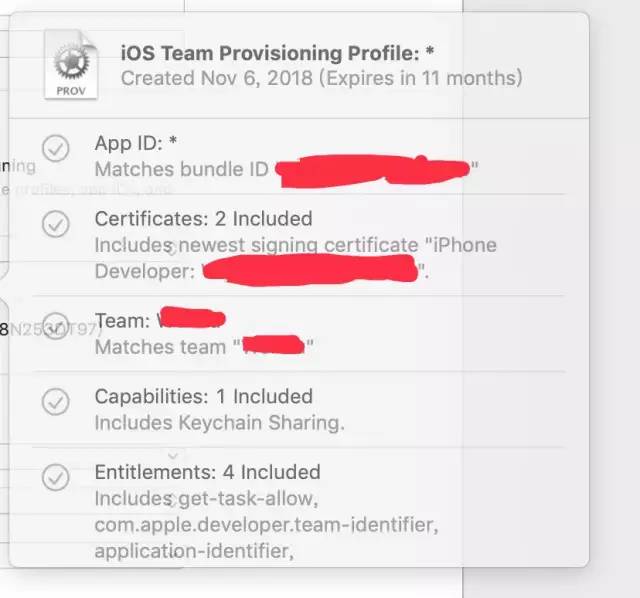Select the 'Team:' heading label
This screenshot has width=640, height=598.
coord(122,321)
